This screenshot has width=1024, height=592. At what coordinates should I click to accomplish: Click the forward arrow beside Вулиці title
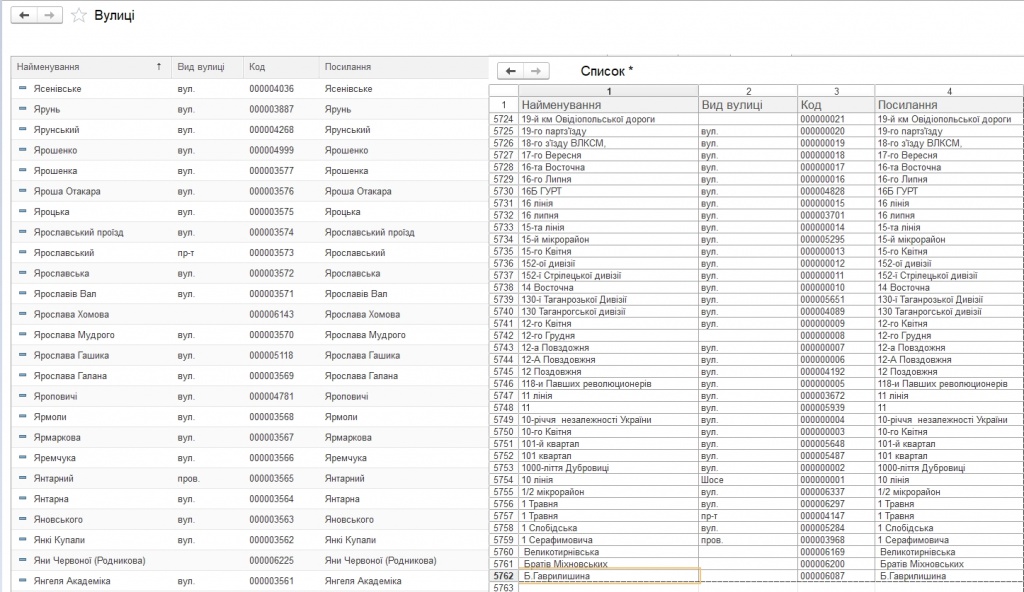50,16
